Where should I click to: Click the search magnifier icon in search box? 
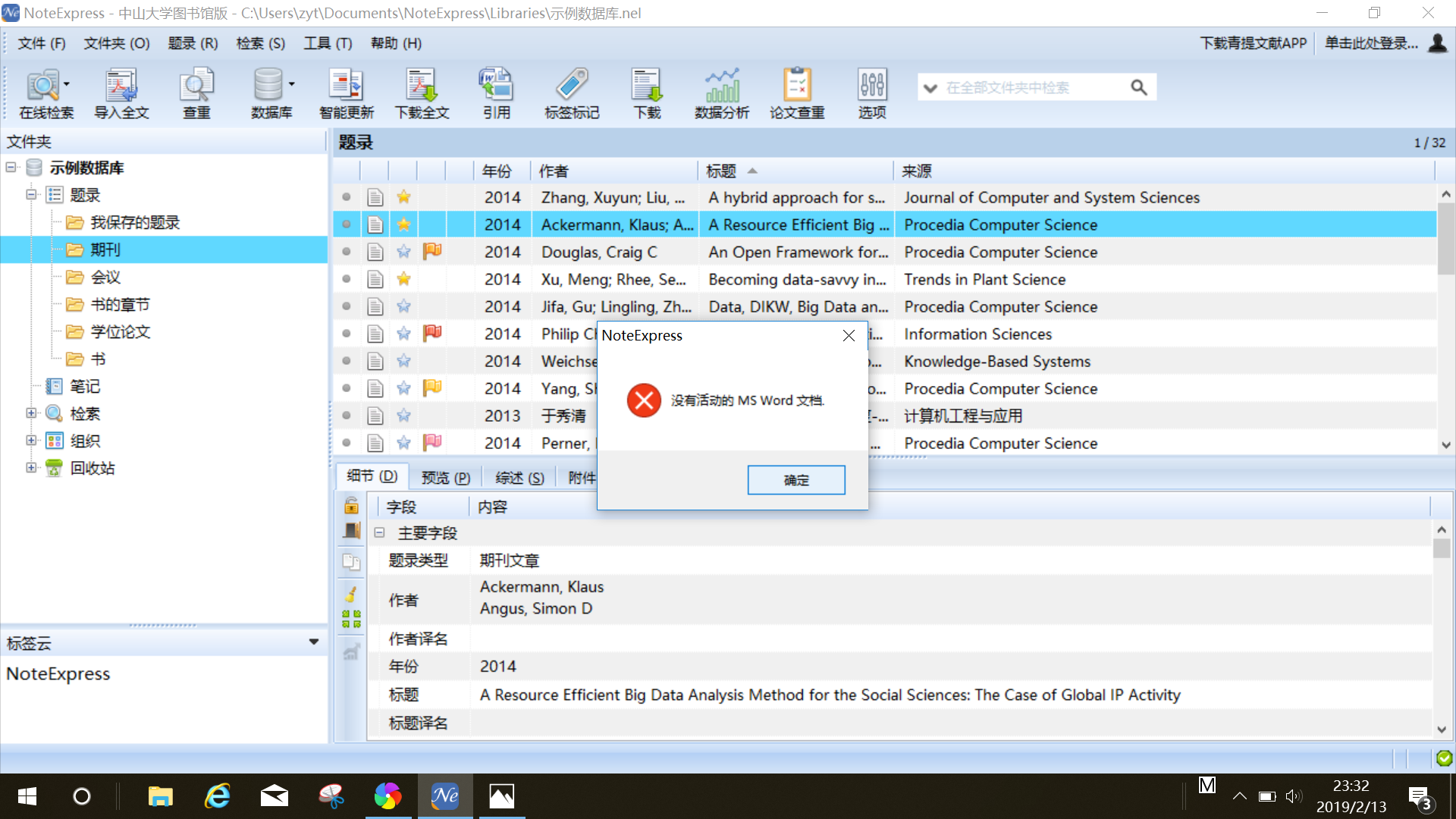point(1138,88)
